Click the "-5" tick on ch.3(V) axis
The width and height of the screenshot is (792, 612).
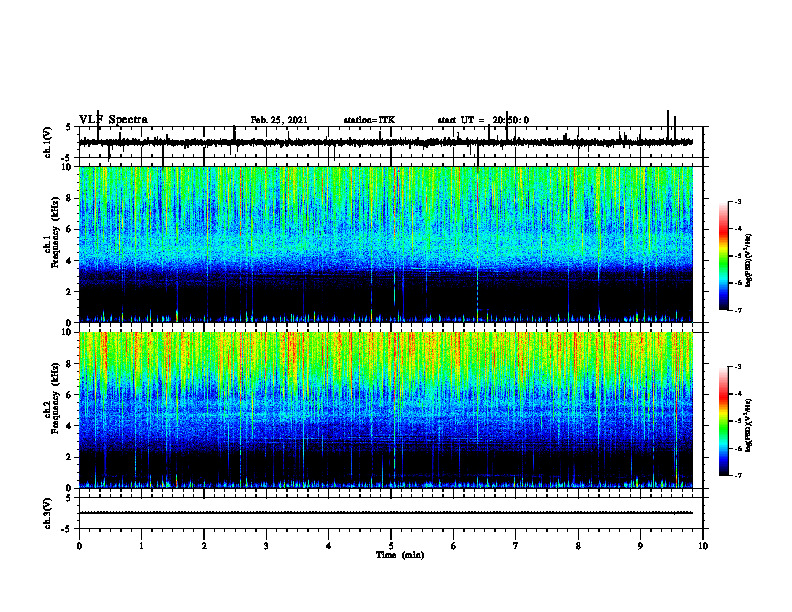click(x=67, y=529)
